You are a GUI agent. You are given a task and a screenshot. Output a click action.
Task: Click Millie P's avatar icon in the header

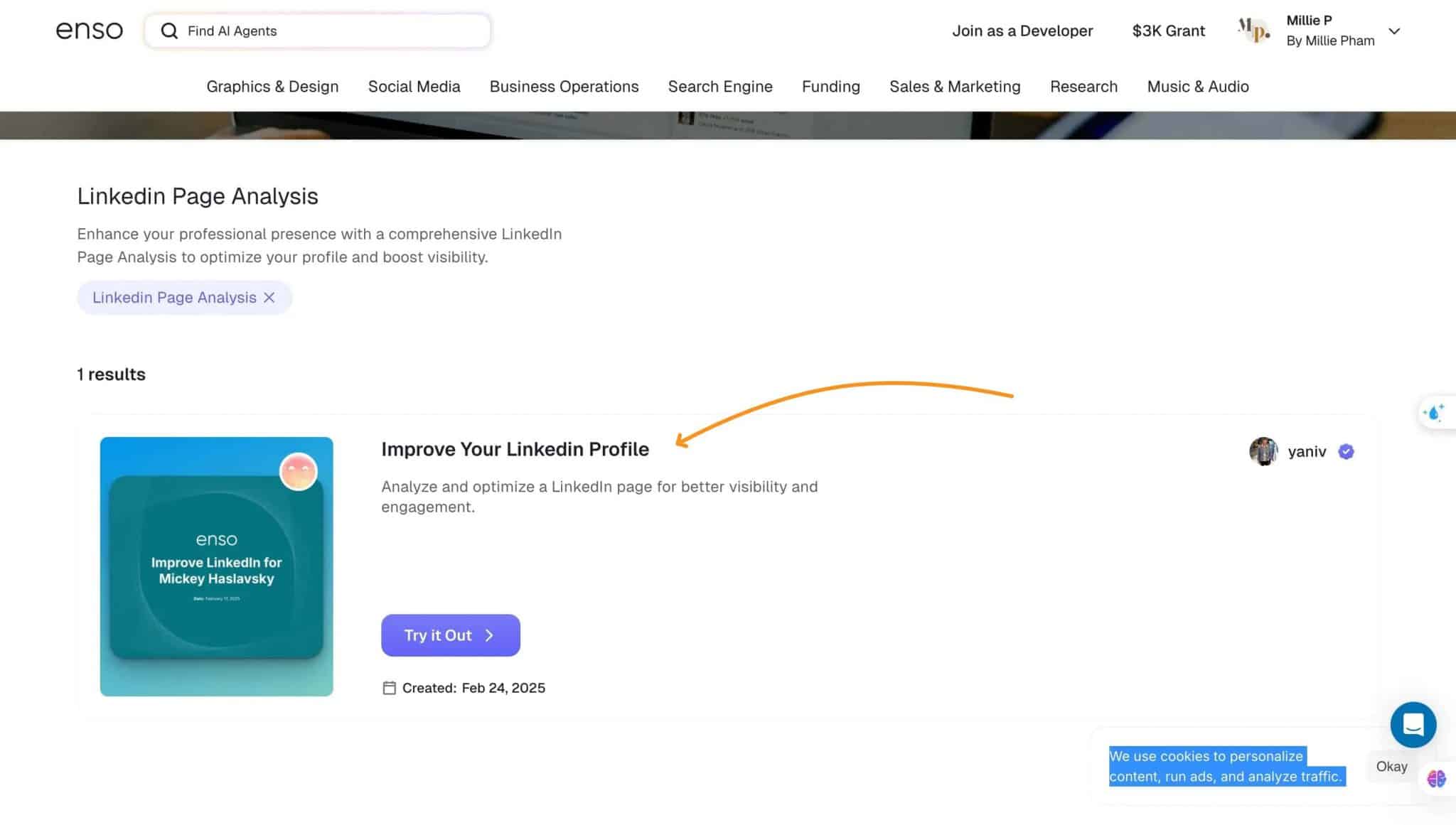point(1253,31)
